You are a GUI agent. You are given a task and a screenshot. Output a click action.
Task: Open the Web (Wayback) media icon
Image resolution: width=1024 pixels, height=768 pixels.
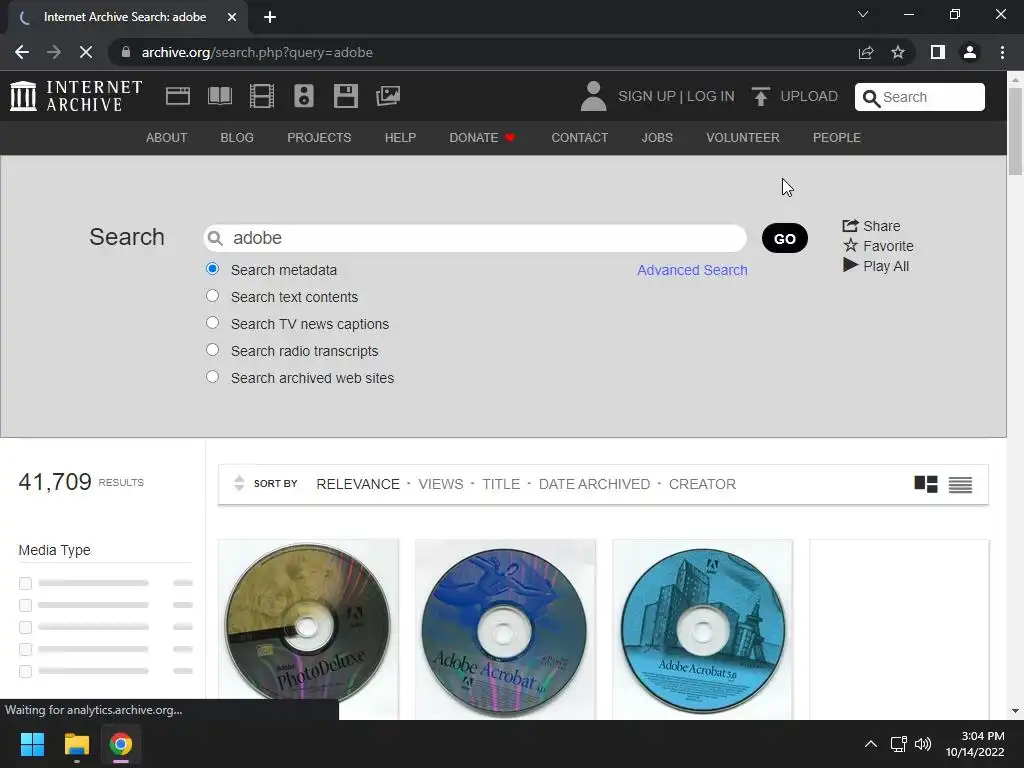pos(178,96)
